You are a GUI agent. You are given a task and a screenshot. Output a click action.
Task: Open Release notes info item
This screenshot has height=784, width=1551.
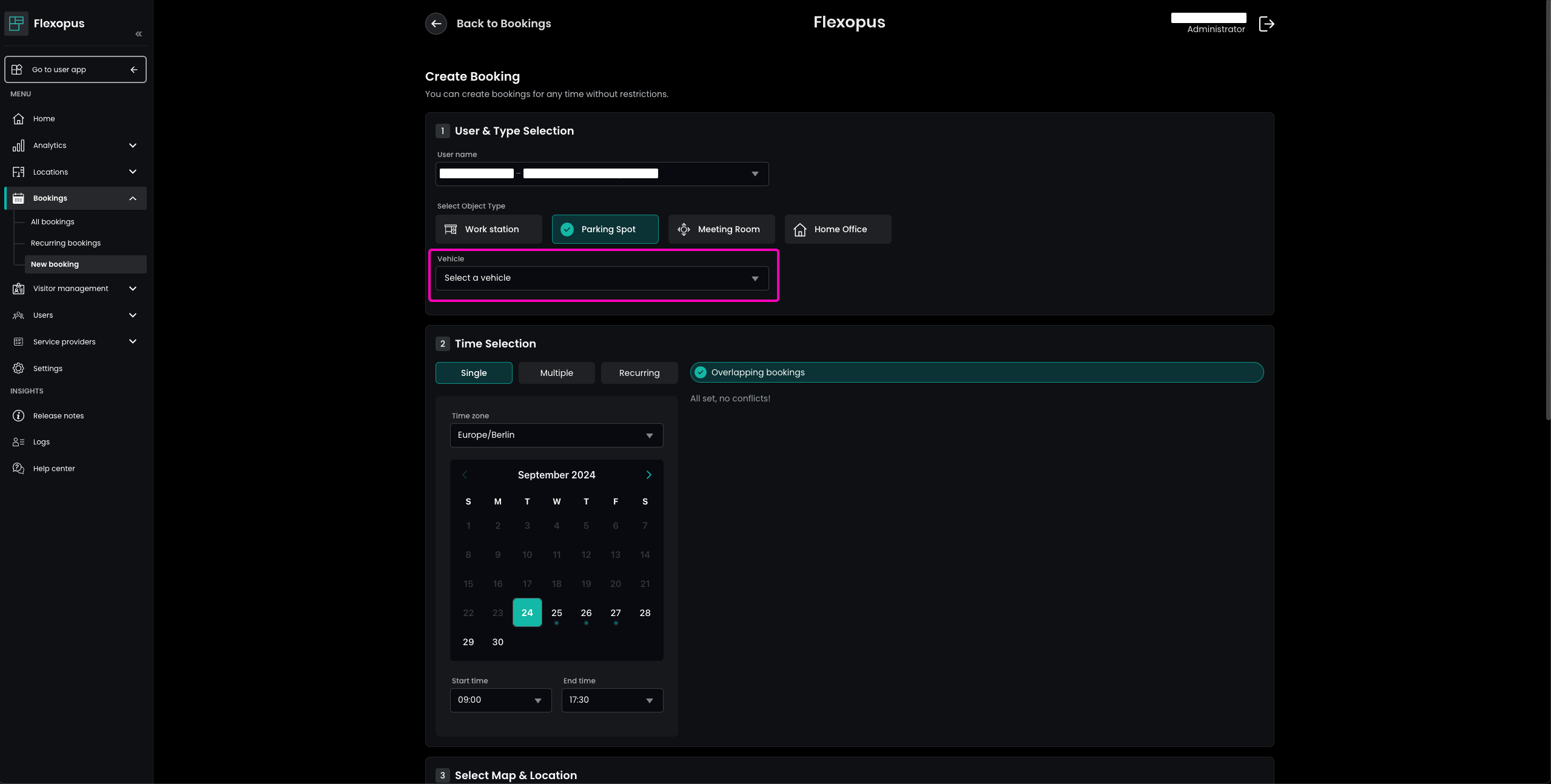click(x=58, y=416)
